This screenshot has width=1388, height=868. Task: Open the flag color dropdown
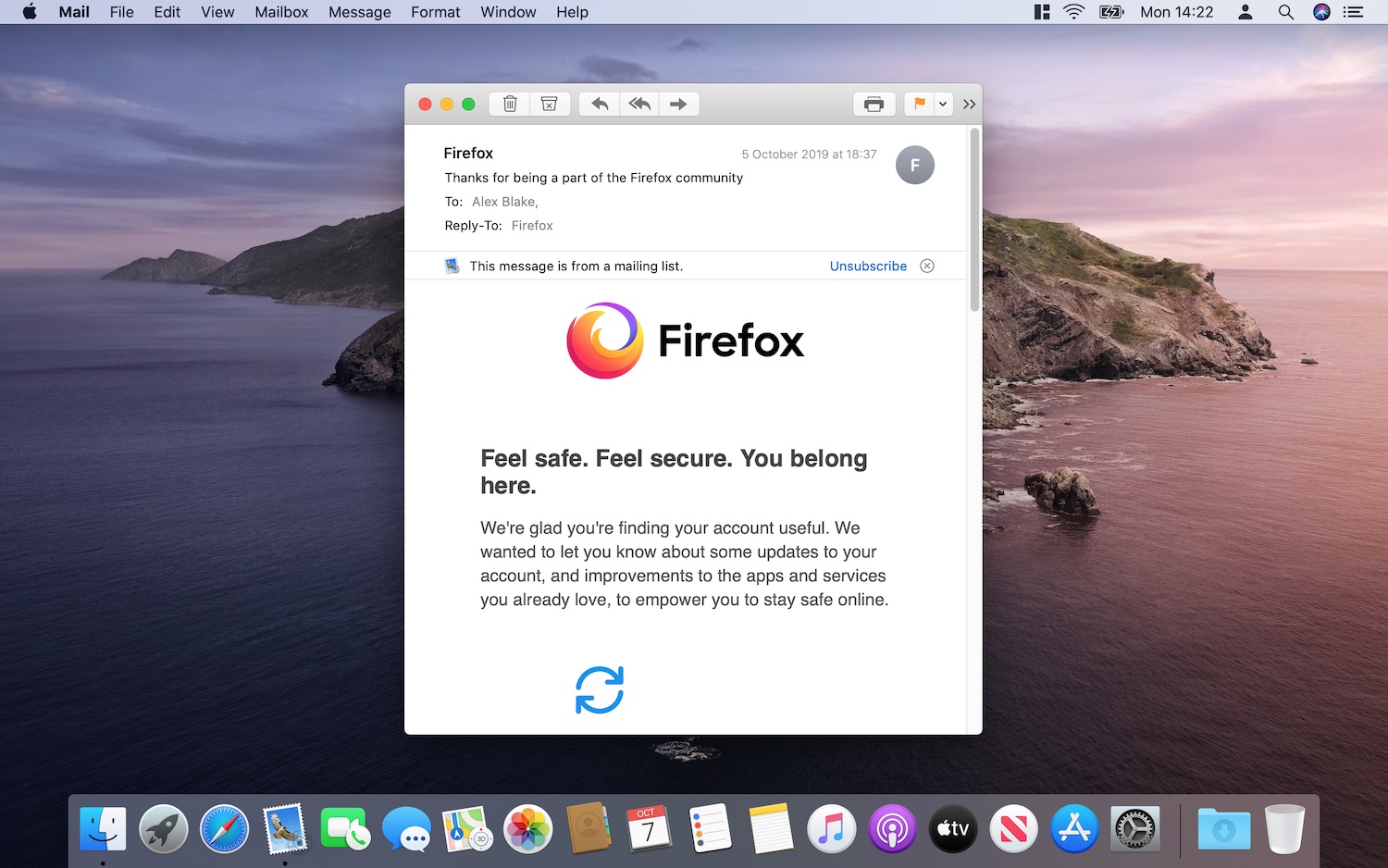click(942, 104)
